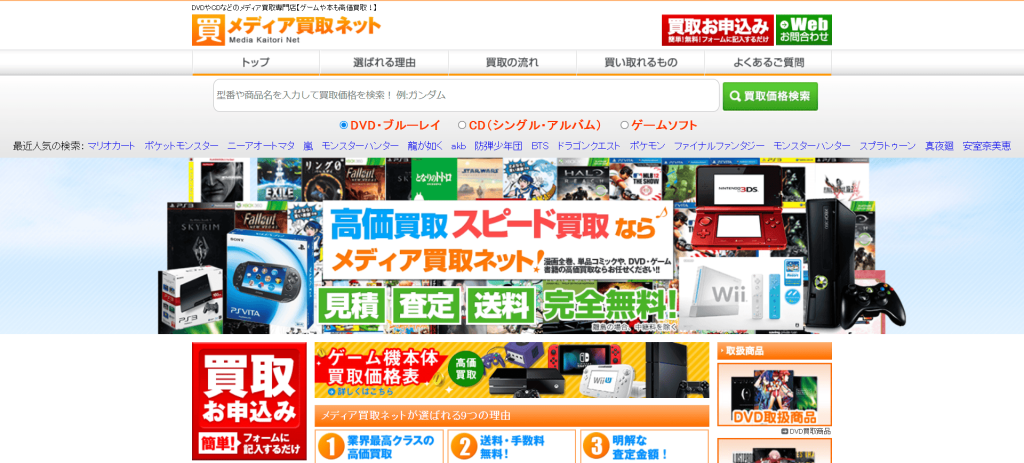Click the メディア買取ネット site logo
Image resolution: width=1024 pixels, height=463 pixels.
pos(287,30)
